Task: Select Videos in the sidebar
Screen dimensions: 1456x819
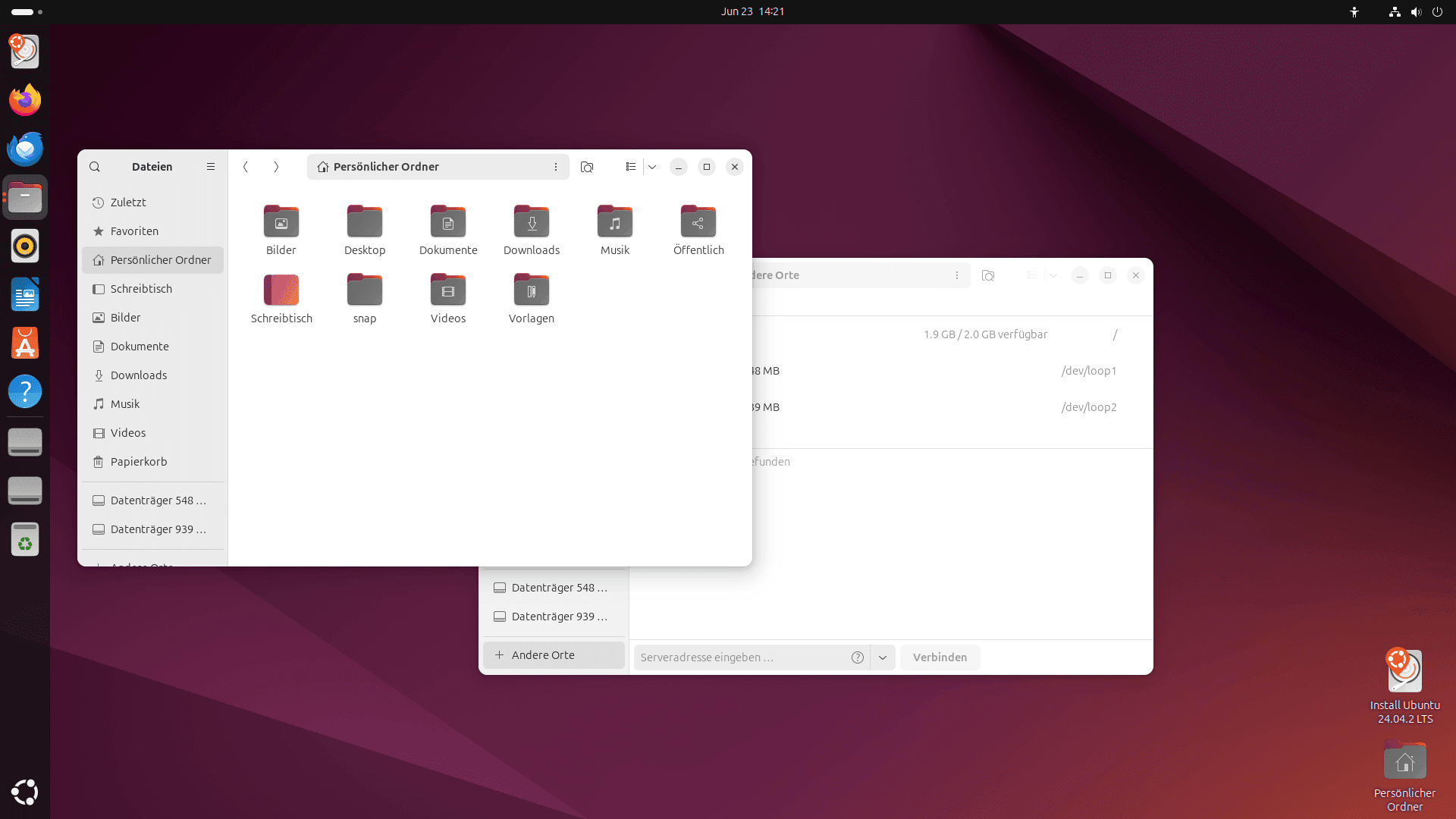Action: tap(152, 433)
